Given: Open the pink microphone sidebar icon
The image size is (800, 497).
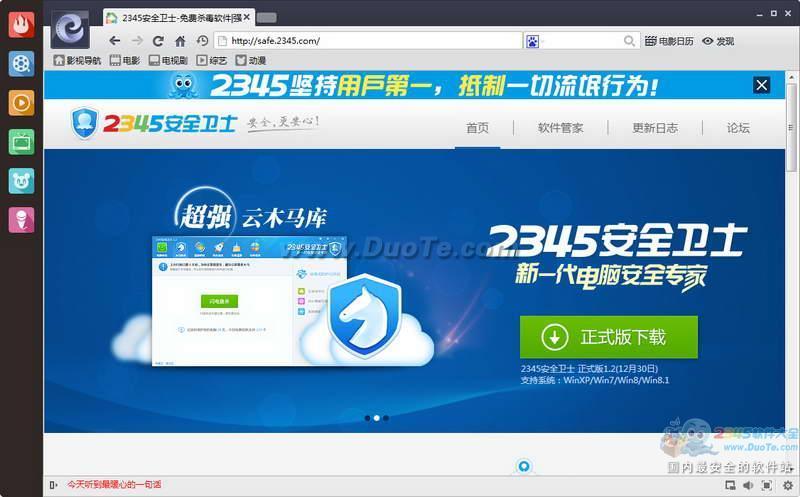Looking at the screenshot, I should pyautogui.click(x=21, y=220).
